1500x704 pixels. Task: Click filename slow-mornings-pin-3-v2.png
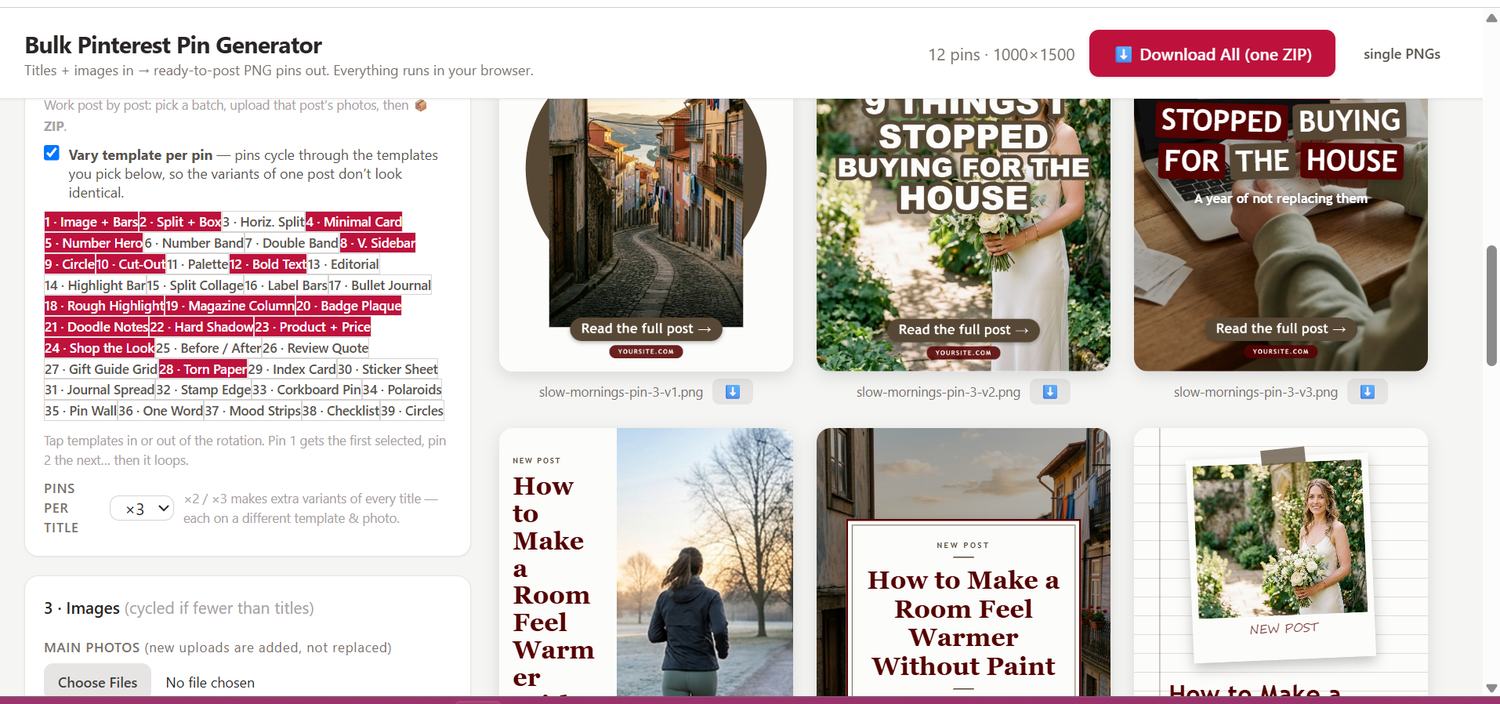coord(938,392)
